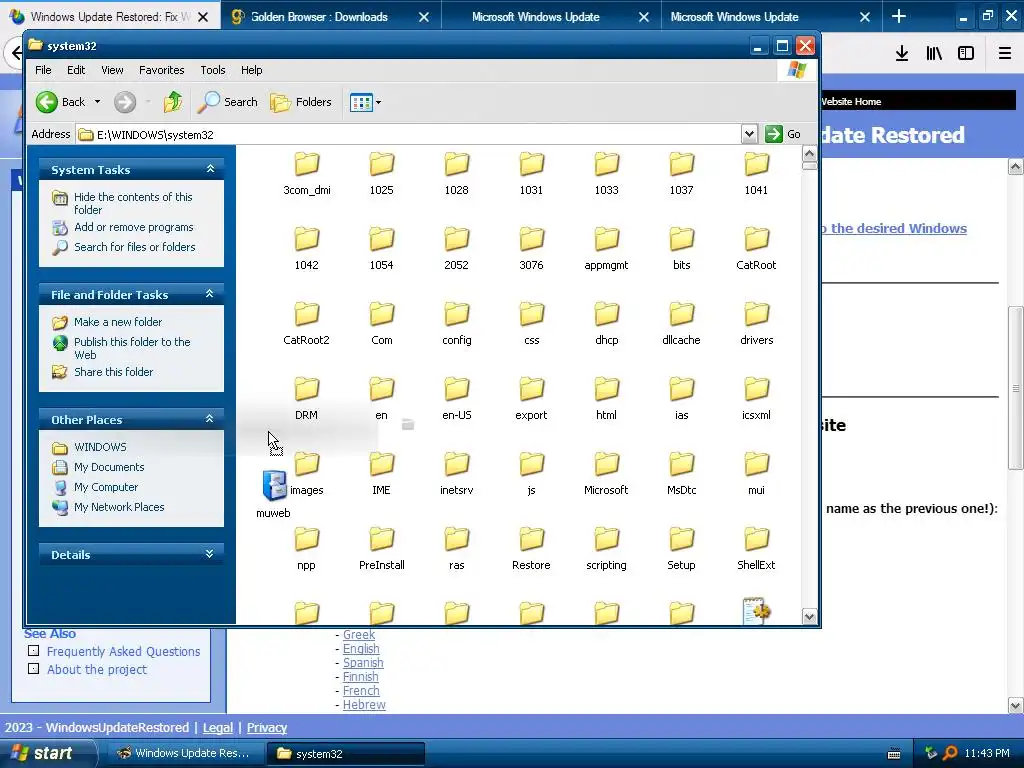Open the Edit menu
Image resolution: width=1024 pixels, height=768 pixels.
click(76, 70)
